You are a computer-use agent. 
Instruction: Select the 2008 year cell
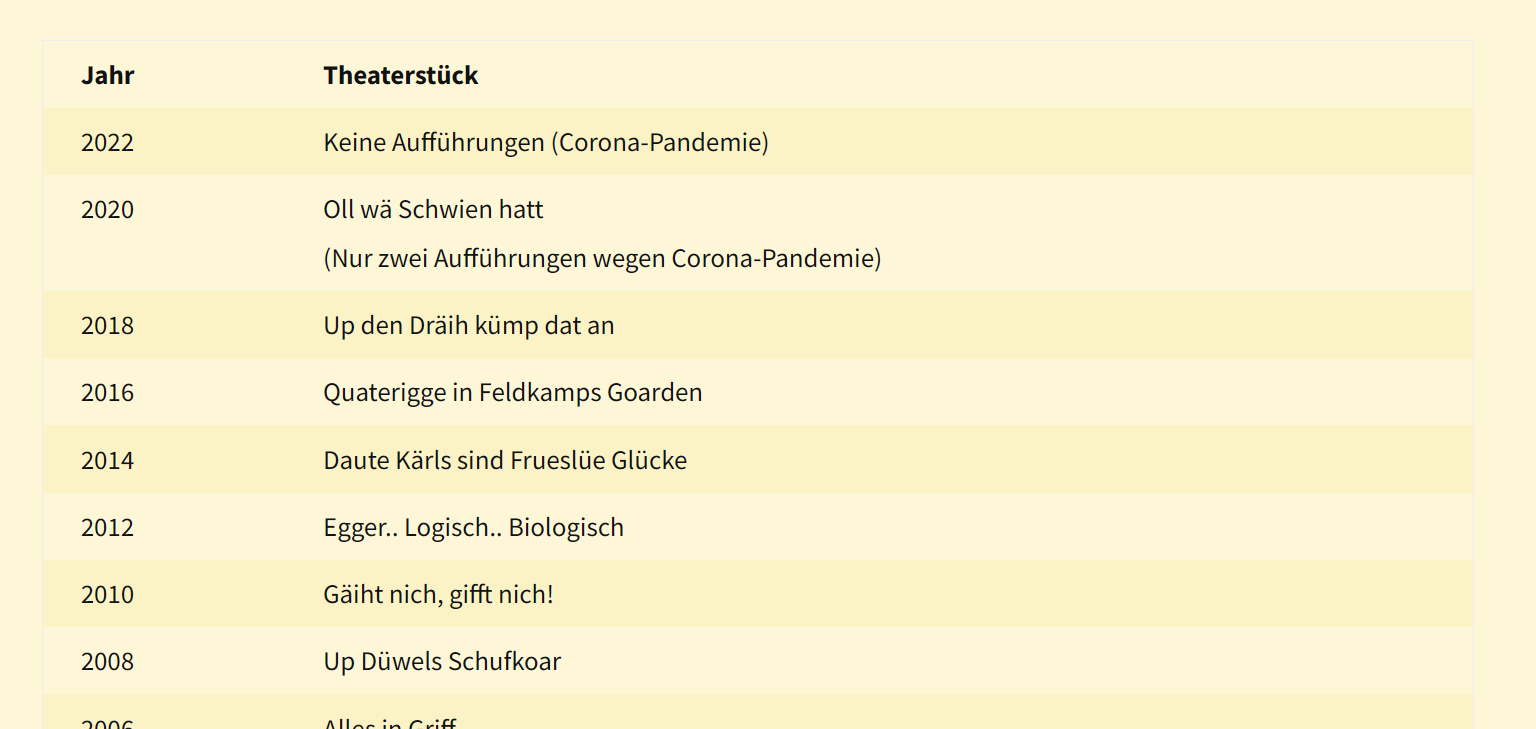tap(107, 661)
